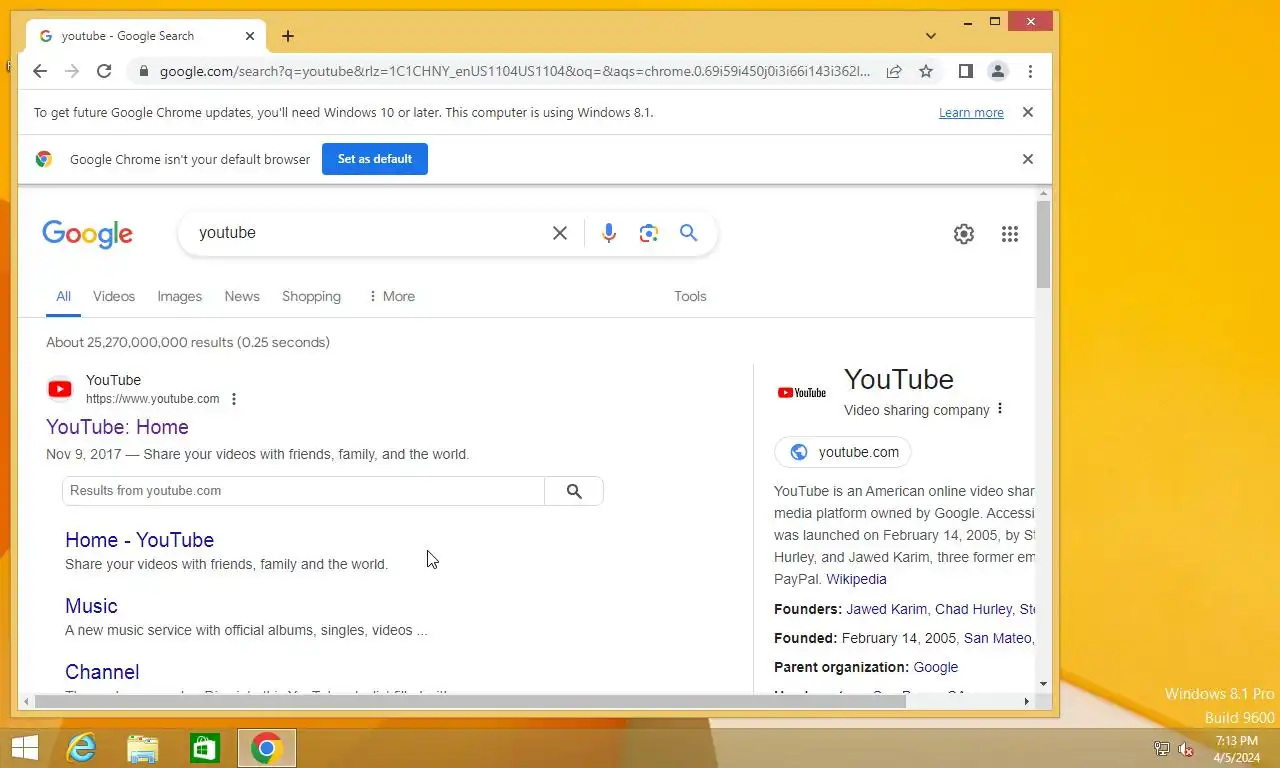Open the taskbar clock showing 7:13 PM

1237,749
